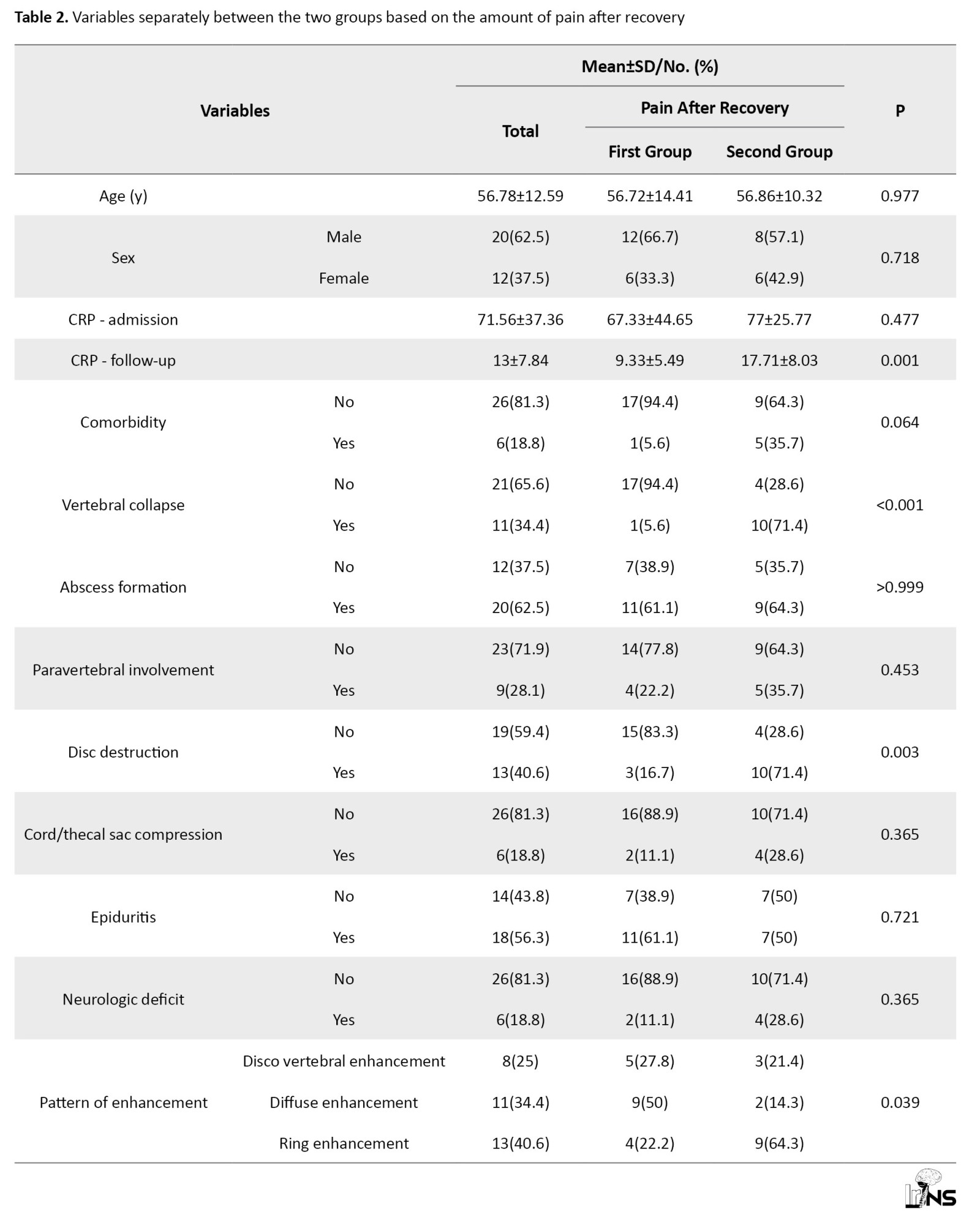
Task: Click the Abscess formation row label
Action: pyautogui.click(x=123, y=587)
